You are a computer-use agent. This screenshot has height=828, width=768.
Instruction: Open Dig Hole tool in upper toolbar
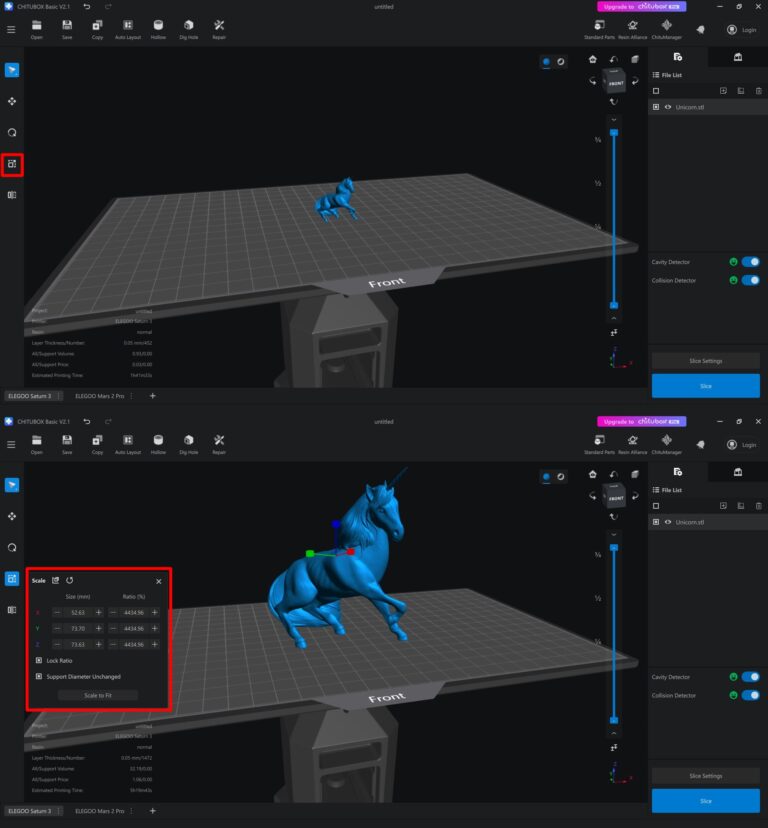189,28
